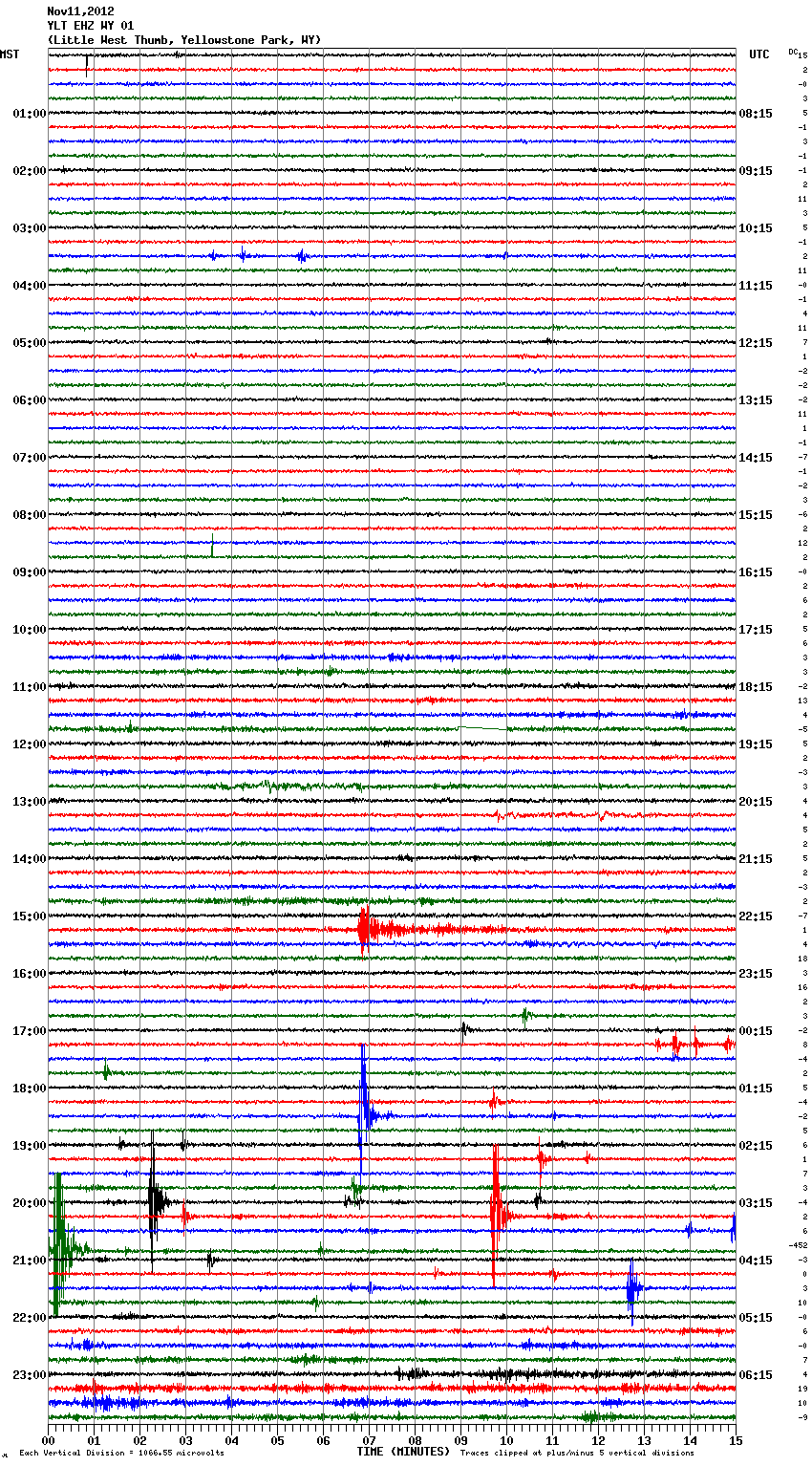Screen dimensions: 812x1466
Task: Click the 02:15 UTC time label
Action: click(x=756, y=1146)
